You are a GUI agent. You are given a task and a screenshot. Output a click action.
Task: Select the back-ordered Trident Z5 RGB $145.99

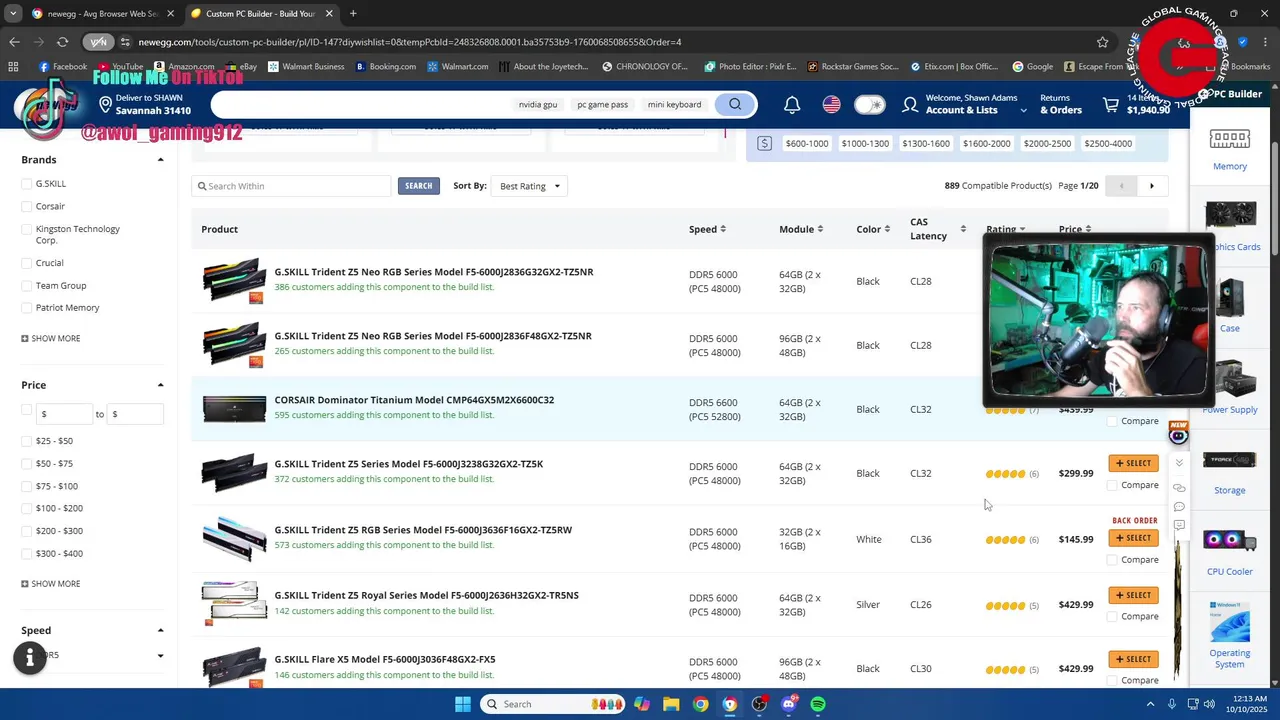point(1133,538)
